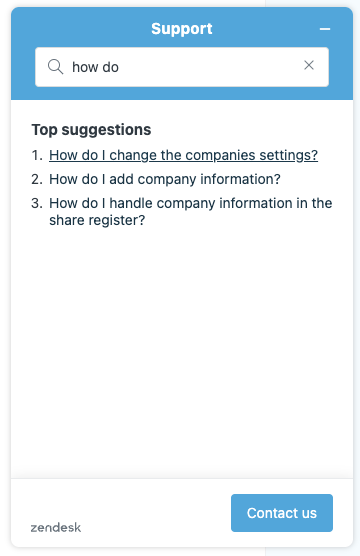Select the third suggestion about handling company information
The height and width of the screenshot is (556, 360).
pos(191,212)
